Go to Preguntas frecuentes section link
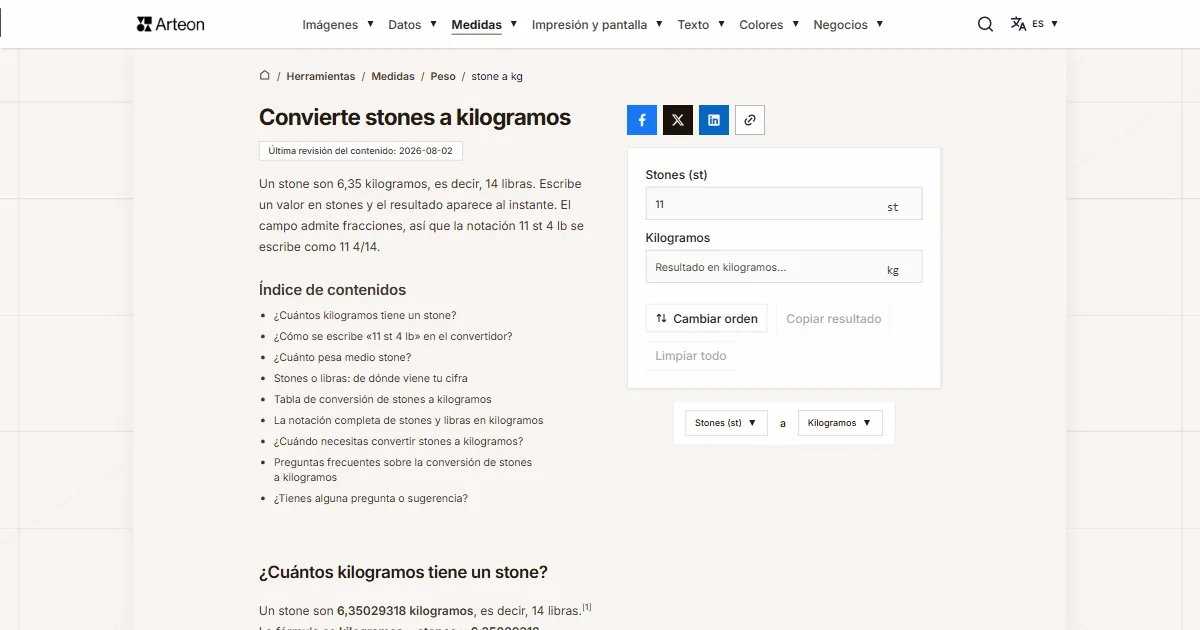 click(x=403, y=470)
